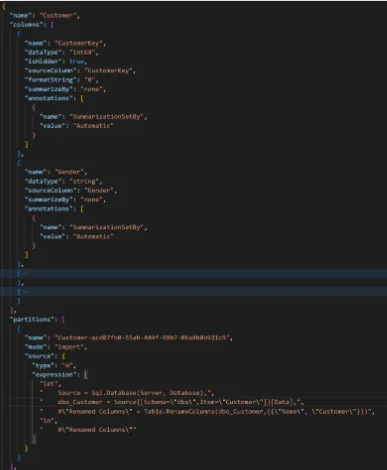Click the "source": { line
Screen dimensions: 387x470
45,356
